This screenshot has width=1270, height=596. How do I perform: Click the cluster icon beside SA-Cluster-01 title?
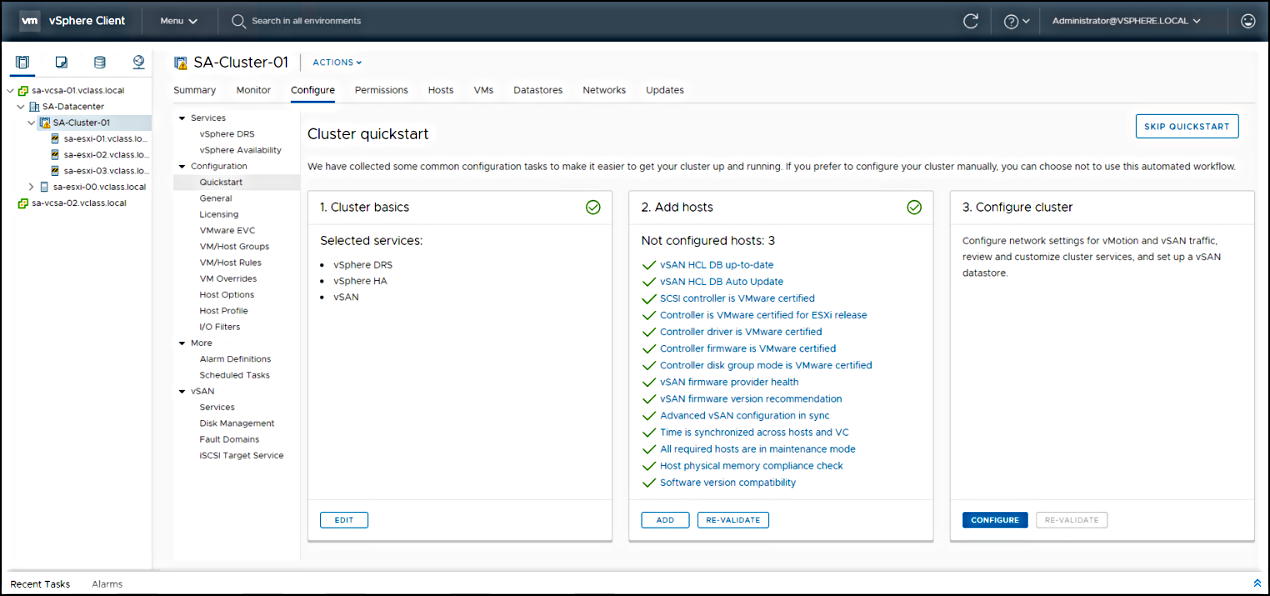click(x=181, y=62)
